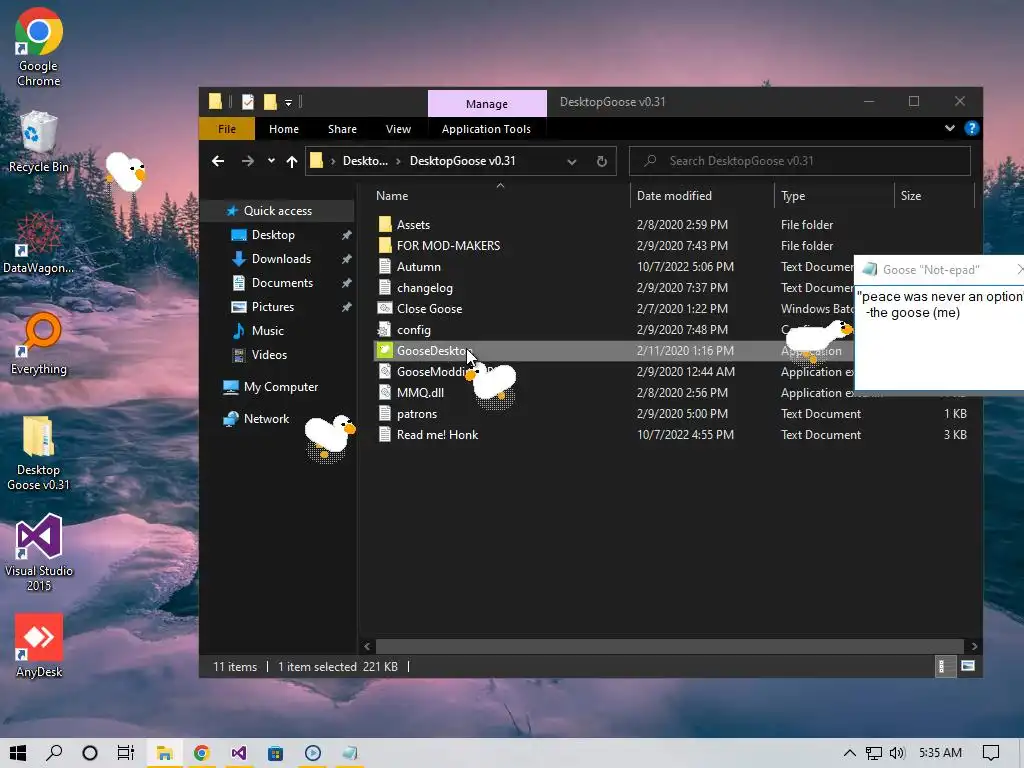The width and height of the screenshot is (1024, 768).
Task: Click Properties icon in quick access toolbar
Action: [248, 102]
